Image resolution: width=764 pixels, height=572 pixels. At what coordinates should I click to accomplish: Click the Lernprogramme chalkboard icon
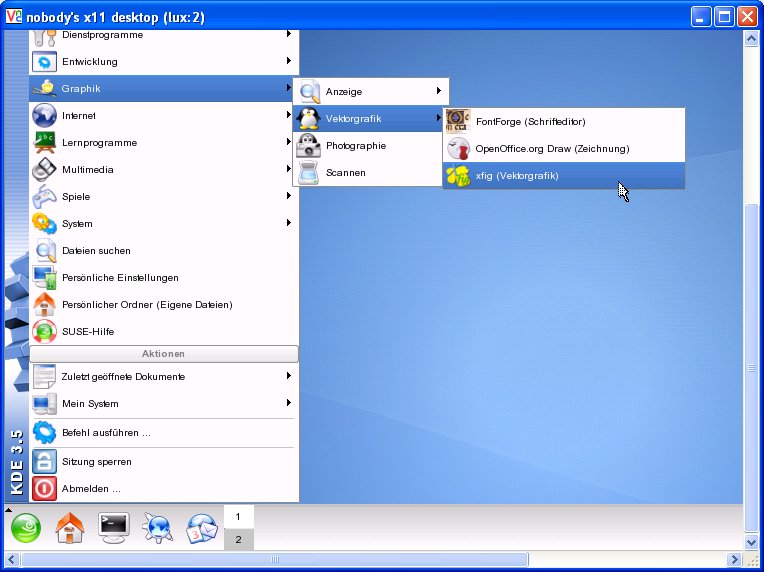point(44,143)
